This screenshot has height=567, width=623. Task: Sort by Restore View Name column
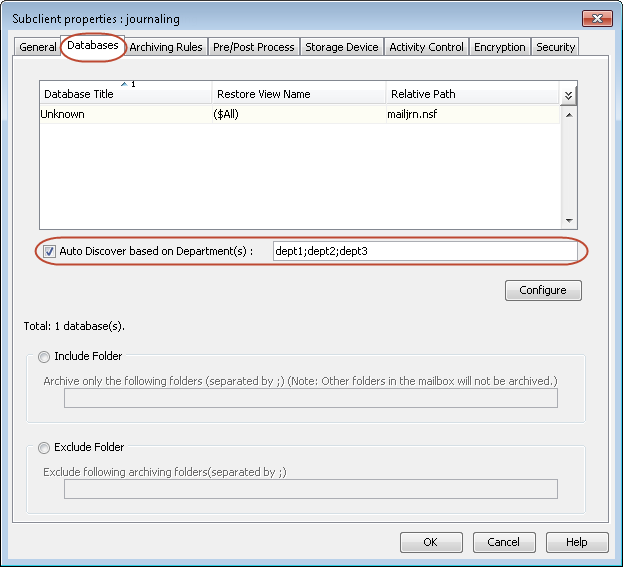[298, 94]
